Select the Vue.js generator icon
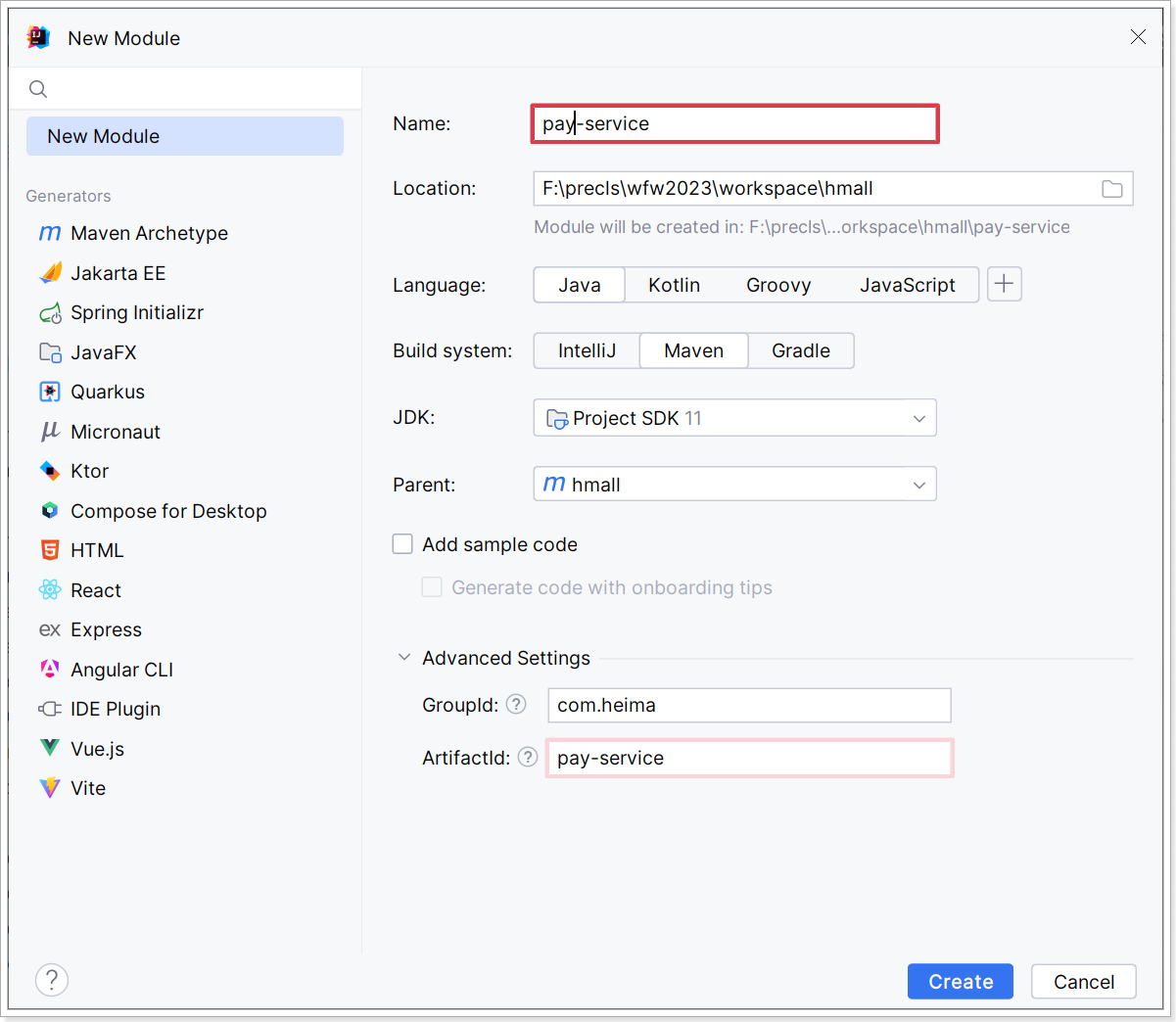Image resolution: width=1176 pixels, height=1022 pixels. pyautogui.click(x=50, y=749)
